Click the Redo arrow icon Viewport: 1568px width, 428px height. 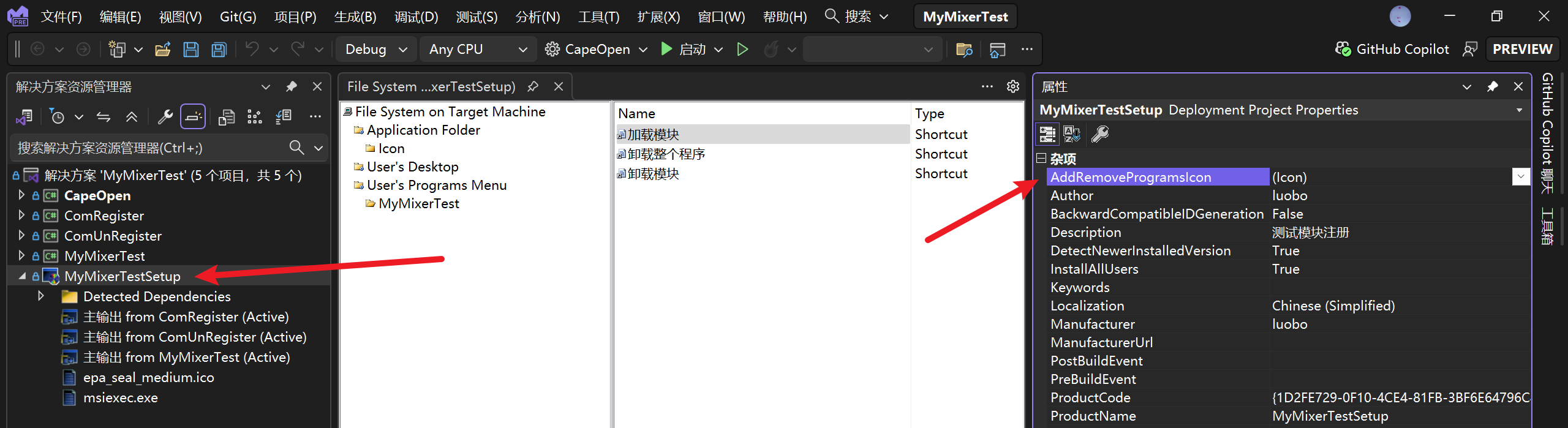pos(298,50)
